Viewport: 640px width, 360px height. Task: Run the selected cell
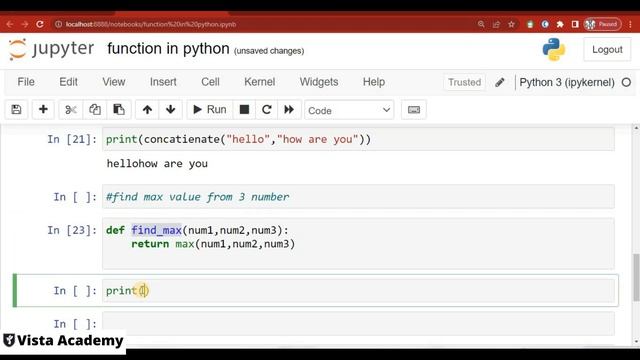click(x=210, y=110)
